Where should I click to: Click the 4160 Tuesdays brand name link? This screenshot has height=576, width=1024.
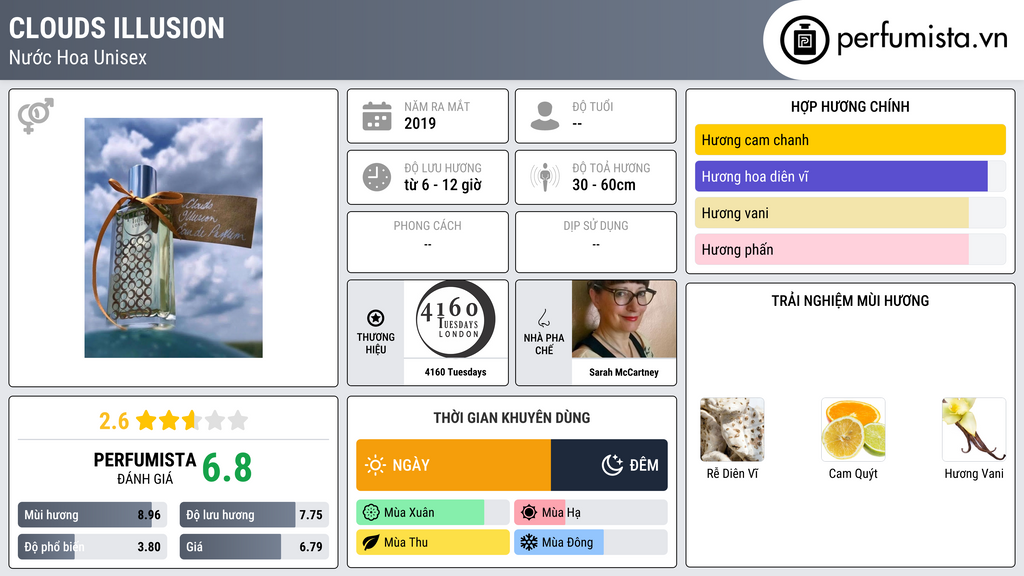click(456, 372)
